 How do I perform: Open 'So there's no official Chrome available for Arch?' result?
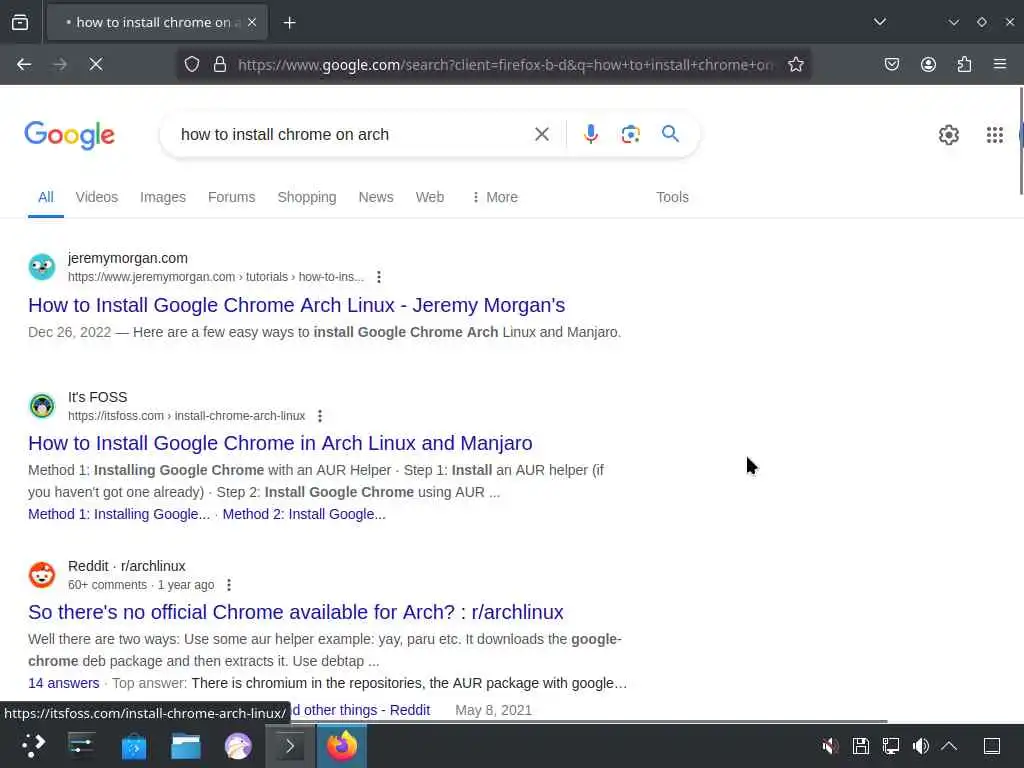click(295, 612)
